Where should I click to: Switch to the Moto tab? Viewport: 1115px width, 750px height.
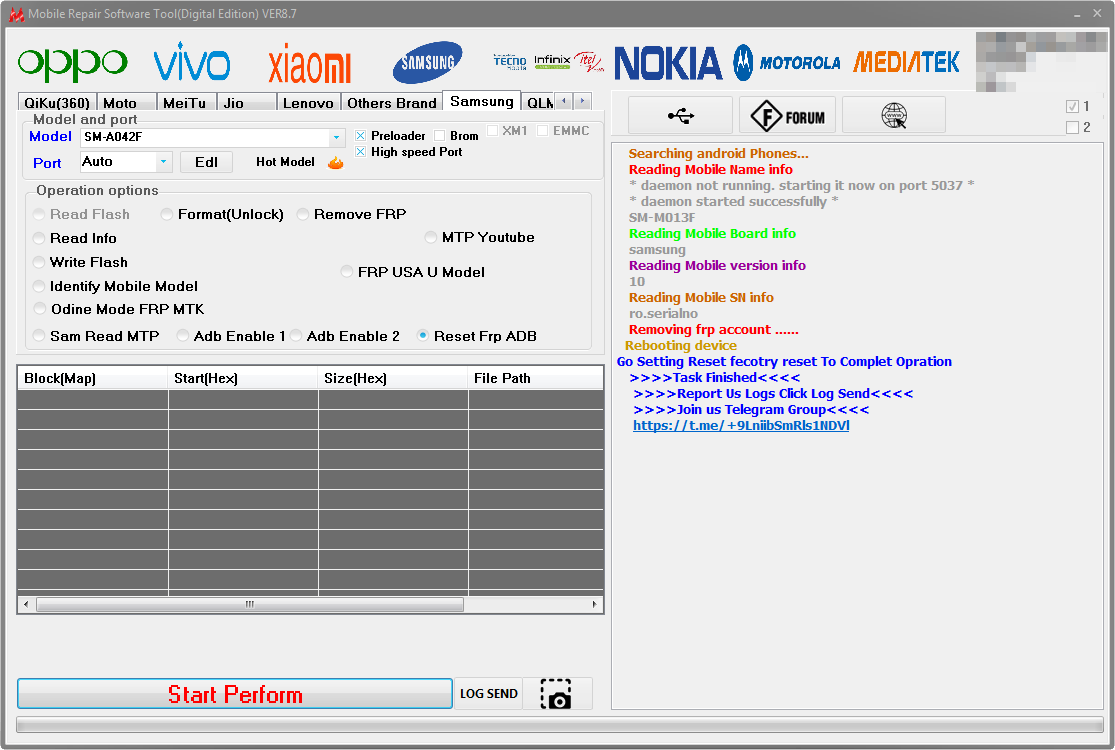coord(127,102)
